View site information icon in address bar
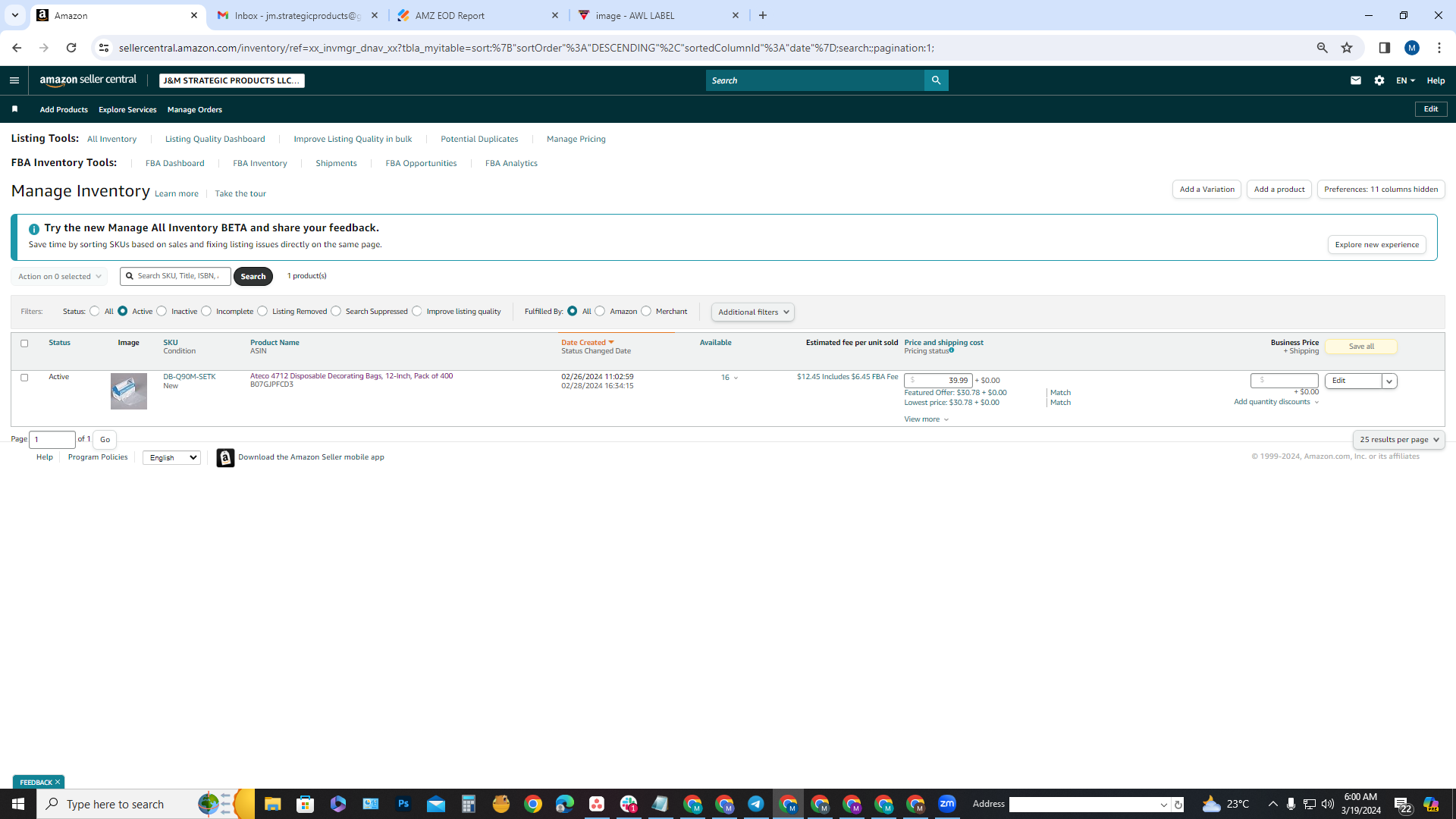Screen dimensions: 1456x819 pos(104,48)
